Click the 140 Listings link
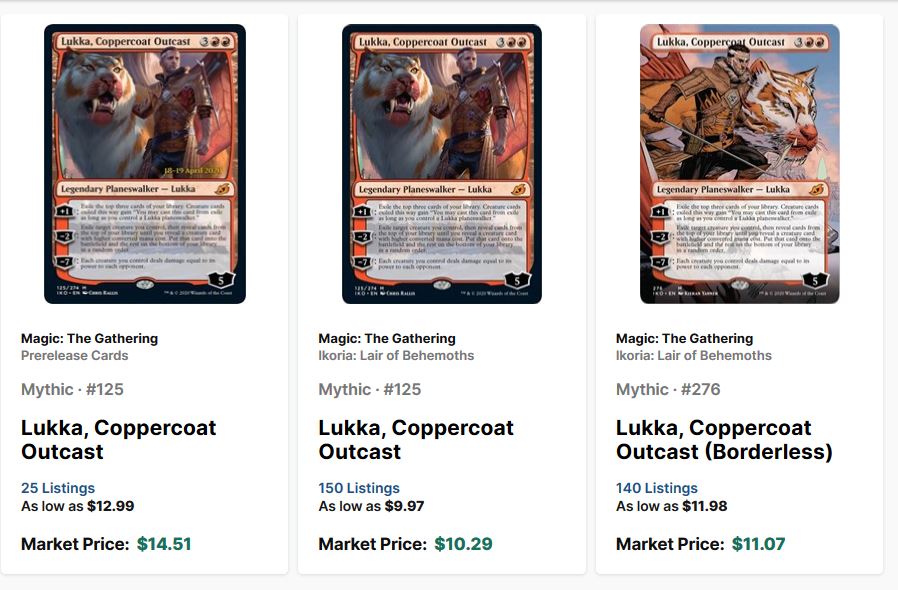This screenshot has width=898, height=590. (x=657, y=488)
